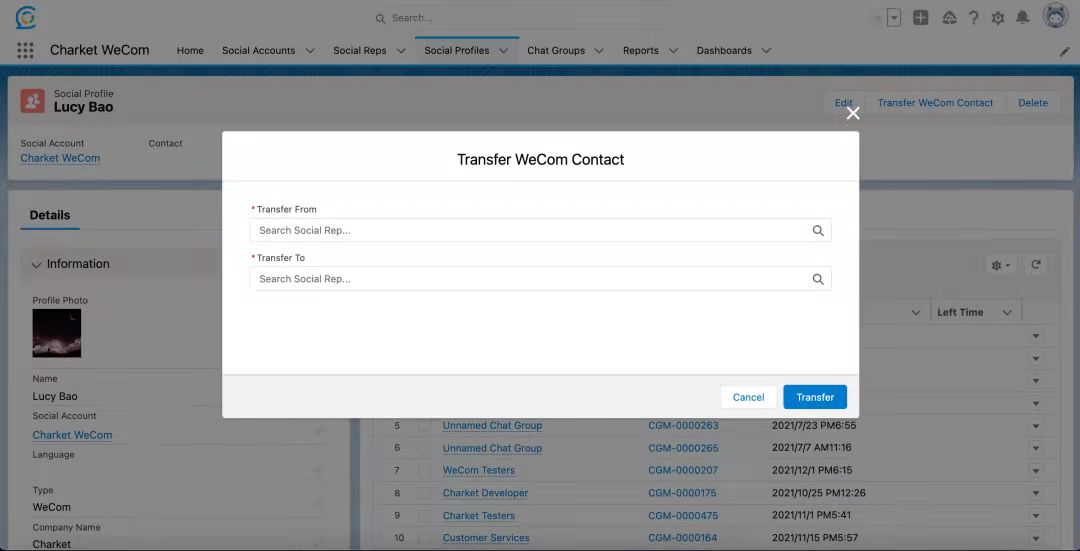Open the App Launcher grid icon

(25, 51)
